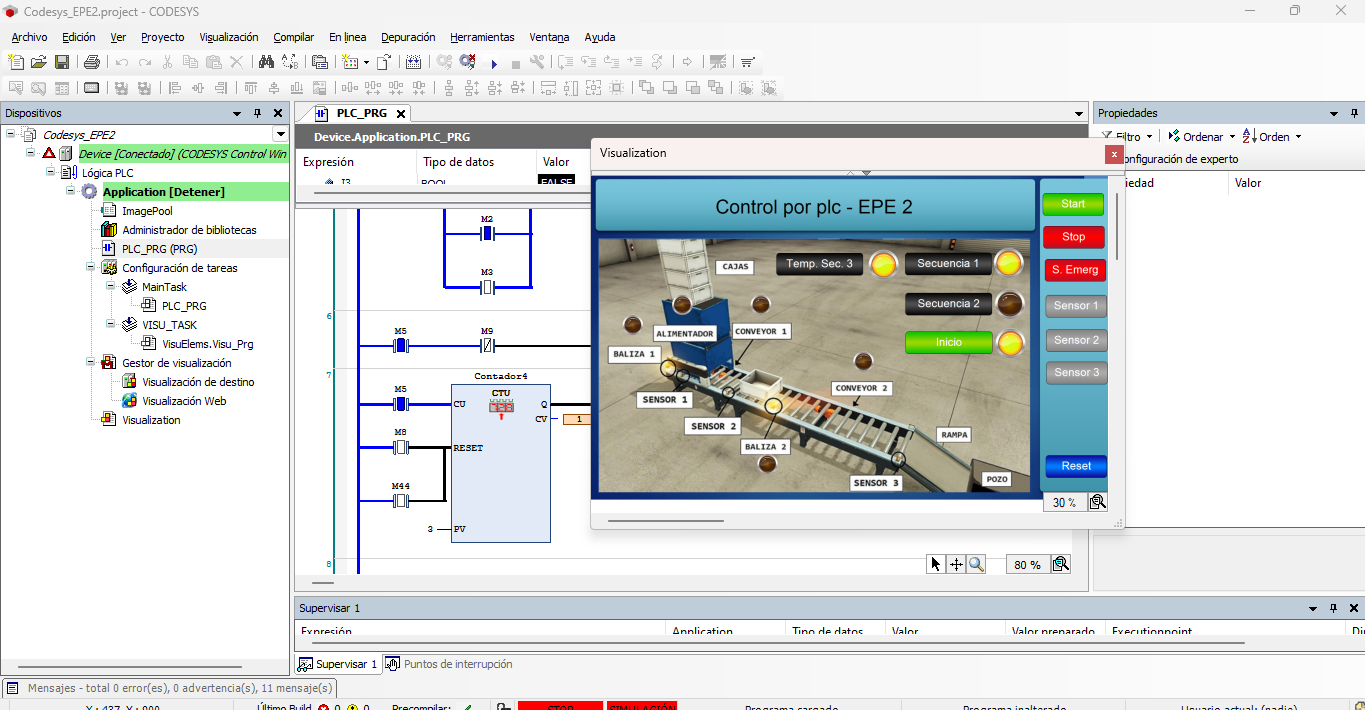Toggle the Sensor 3 button in visualization
1365x710 pixels.
click(1076, 373)
